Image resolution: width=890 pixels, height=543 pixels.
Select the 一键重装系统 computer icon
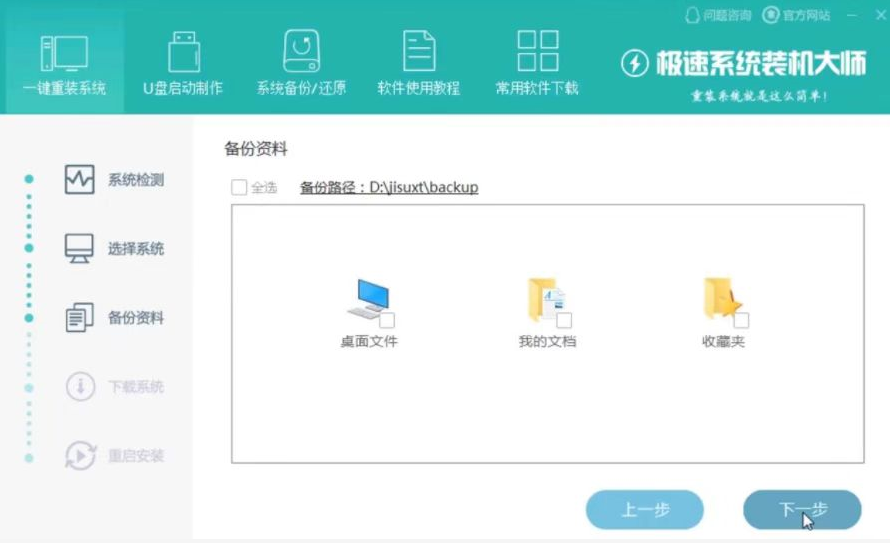point(64,53)
